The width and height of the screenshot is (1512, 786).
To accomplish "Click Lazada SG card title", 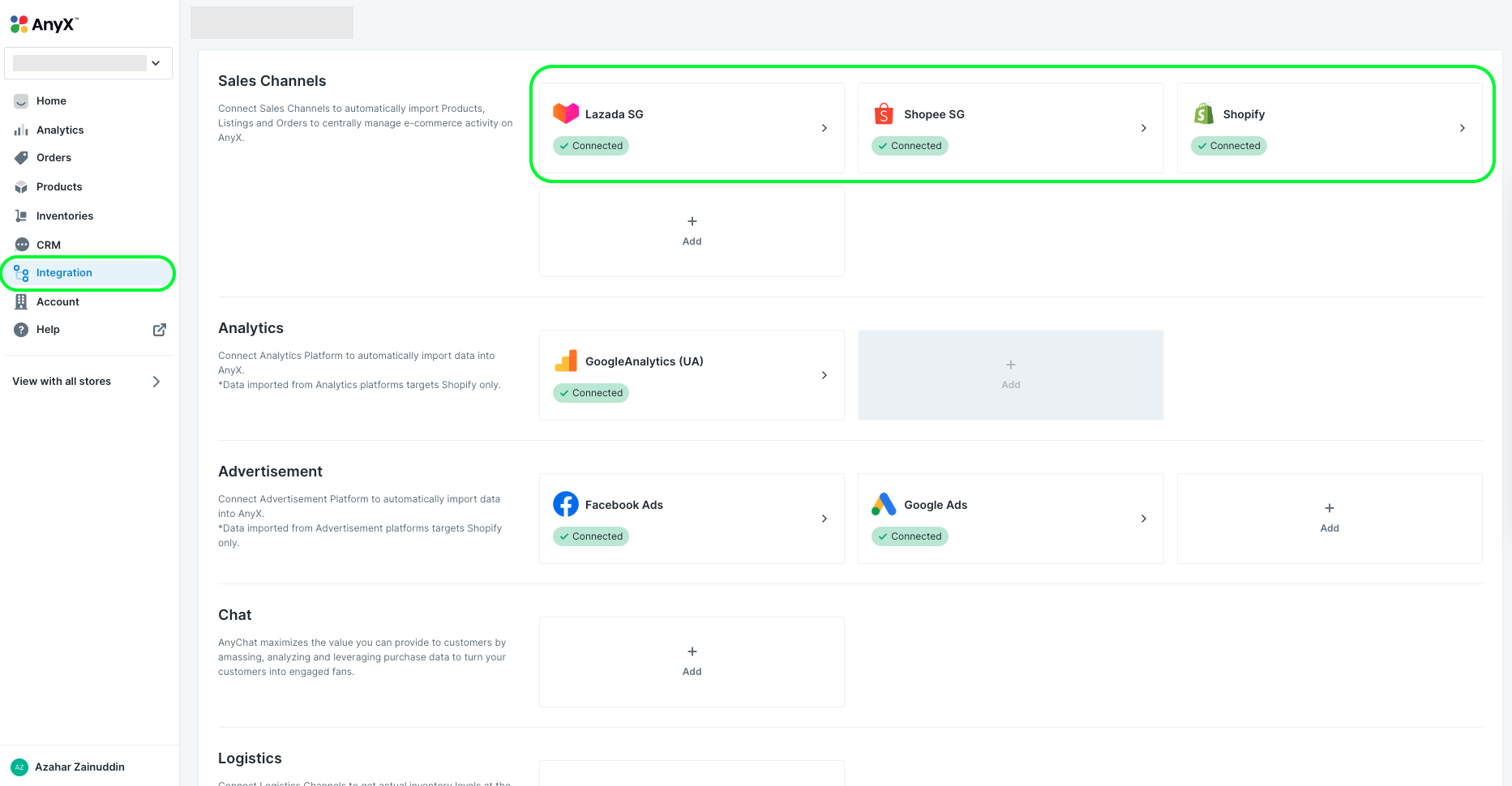I will coord(615,114).
